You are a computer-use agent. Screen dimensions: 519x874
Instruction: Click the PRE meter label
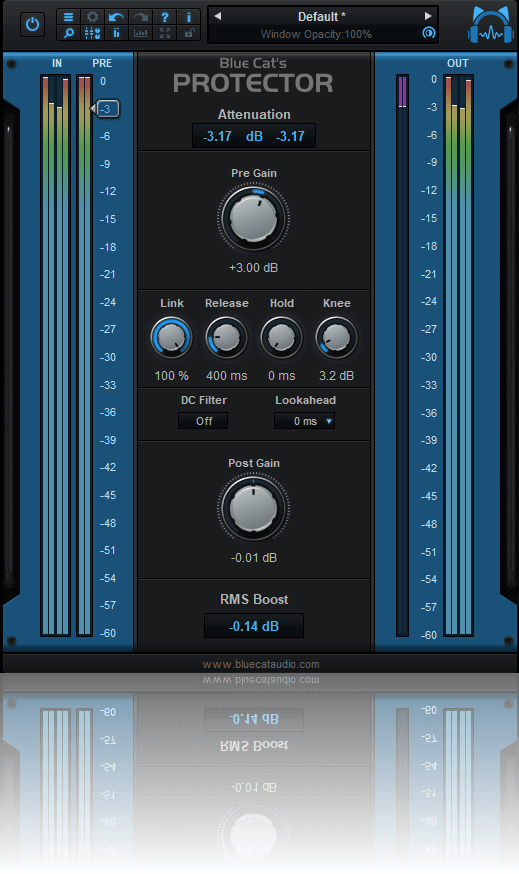coord(102,63)
